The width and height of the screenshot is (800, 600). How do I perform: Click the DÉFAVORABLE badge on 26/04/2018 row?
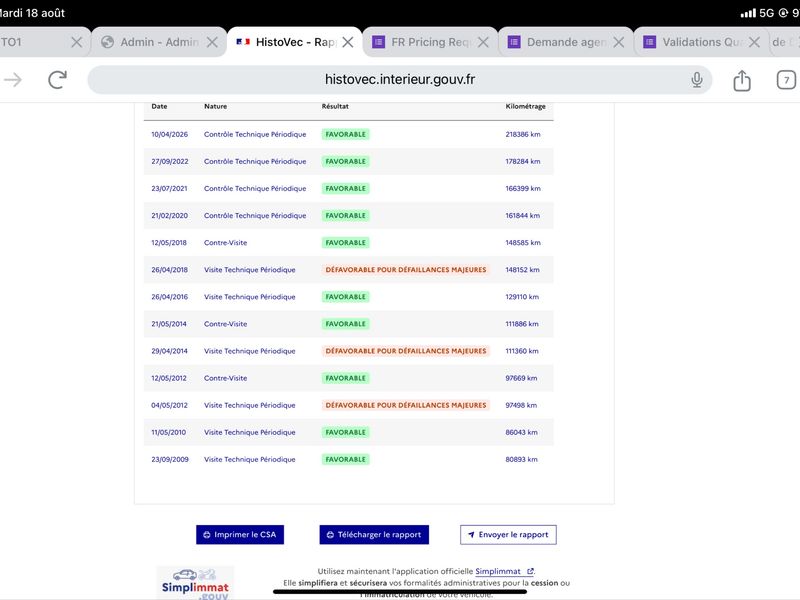click(x=406, y=269)
